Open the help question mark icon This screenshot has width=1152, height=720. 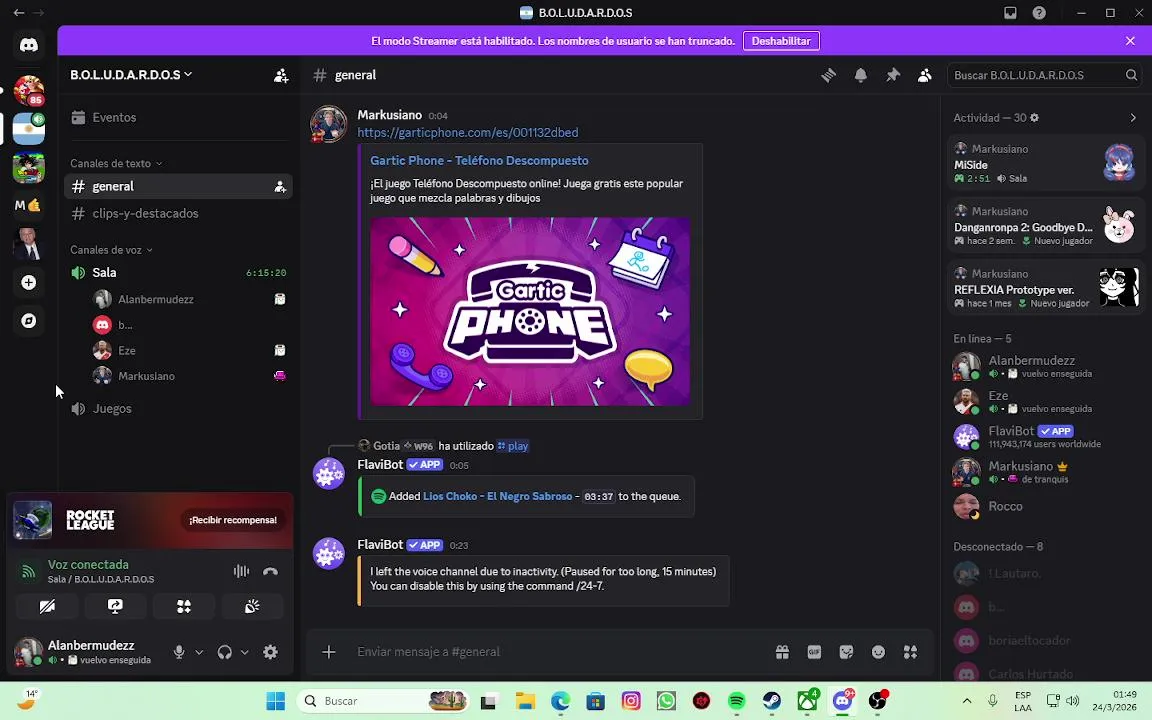tap(1039, 12)
